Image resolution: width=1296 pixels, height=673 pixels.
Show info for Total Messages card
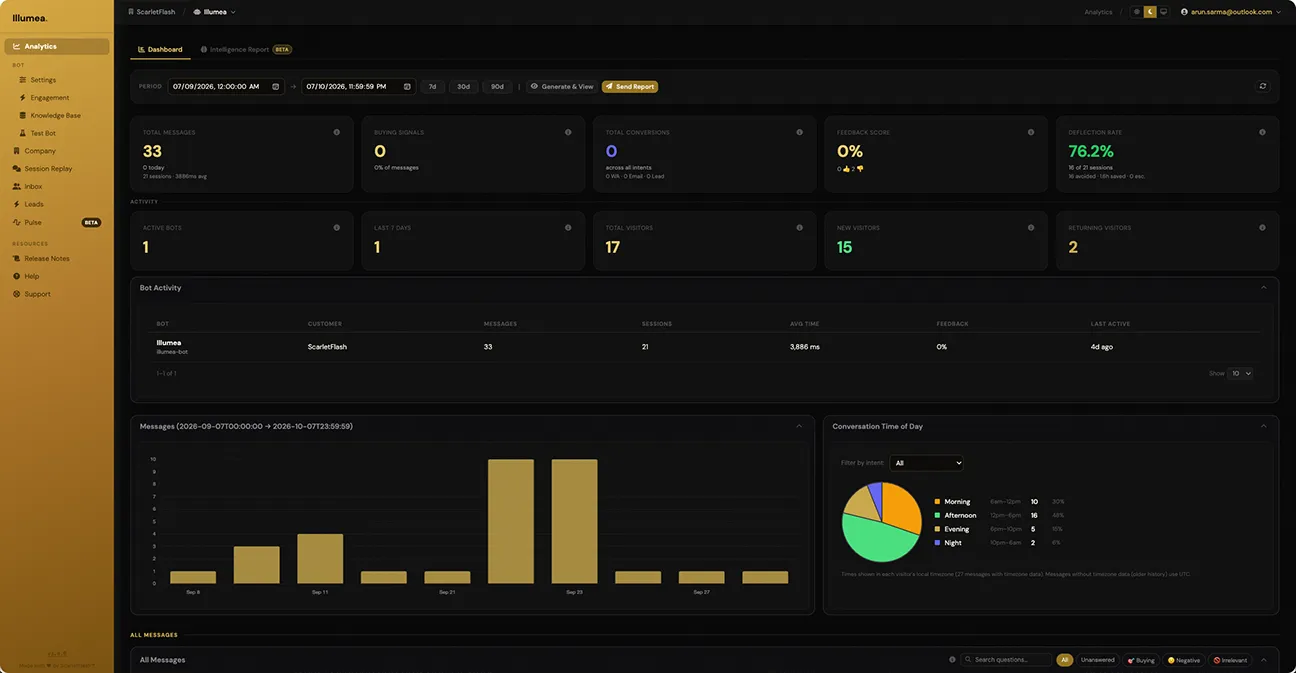(x=336, y=132)
